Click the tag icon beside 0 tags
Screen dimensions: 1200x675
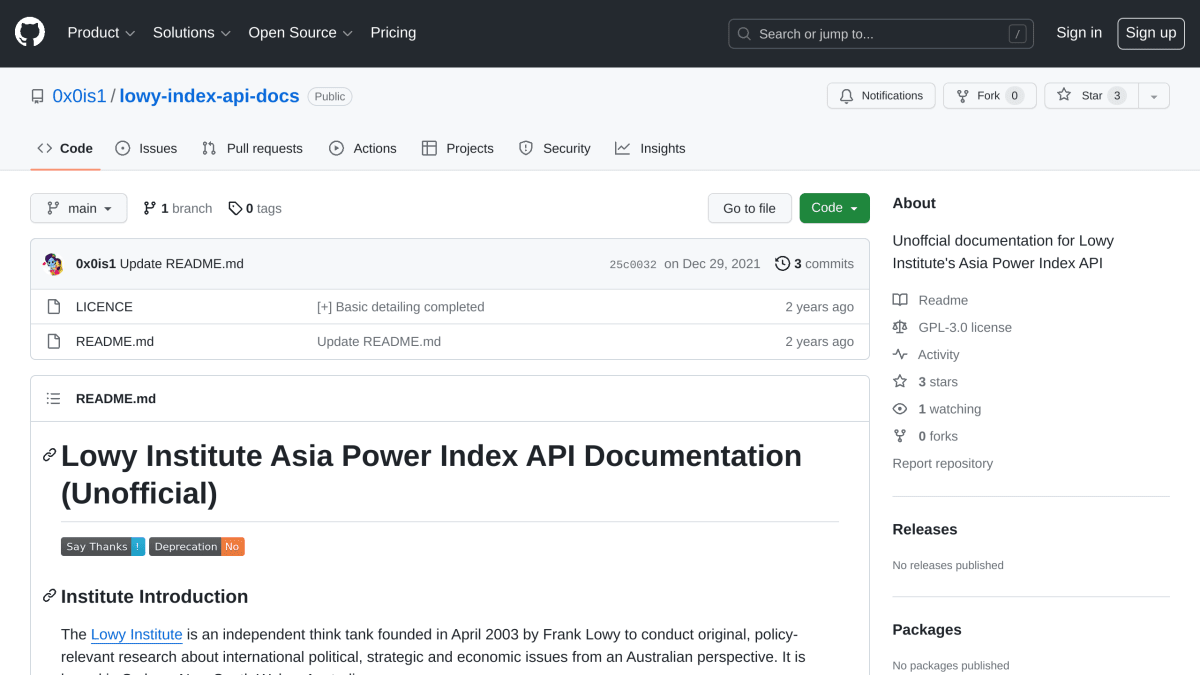point(235,208)
